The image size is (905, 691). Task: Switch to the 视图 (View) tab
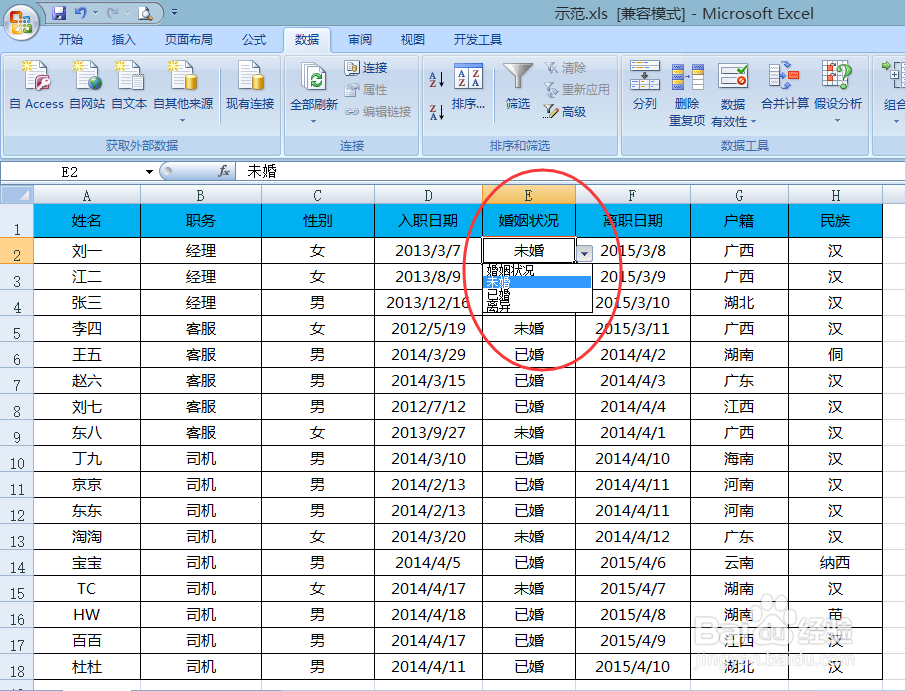413,39
